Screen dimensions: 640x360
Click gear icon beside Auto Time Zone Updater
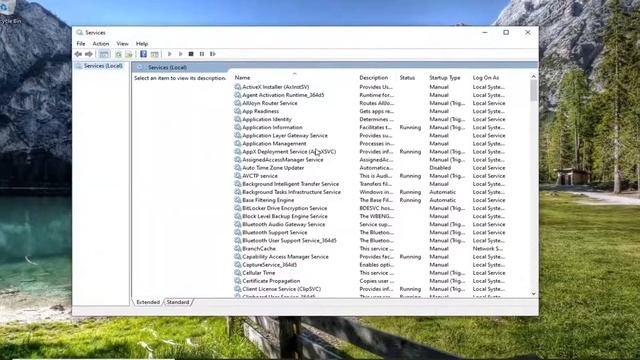238,168
